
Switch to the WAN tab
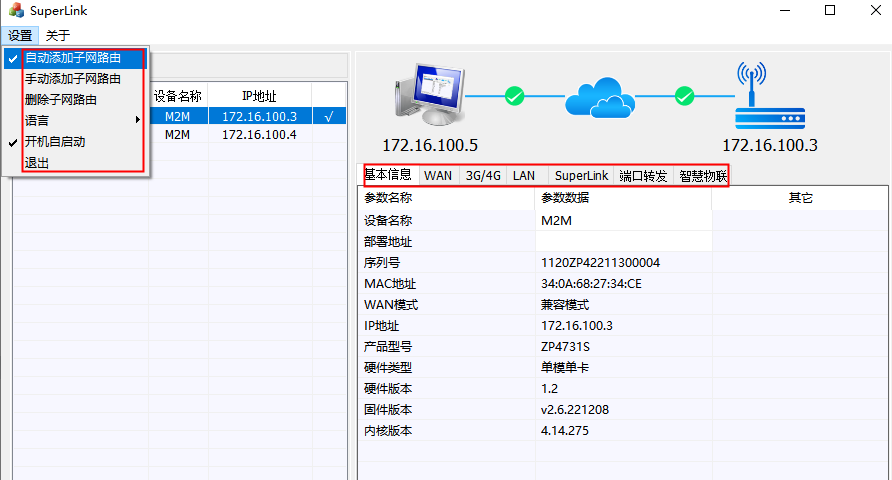pyautogui.click(x=438, y=176)
